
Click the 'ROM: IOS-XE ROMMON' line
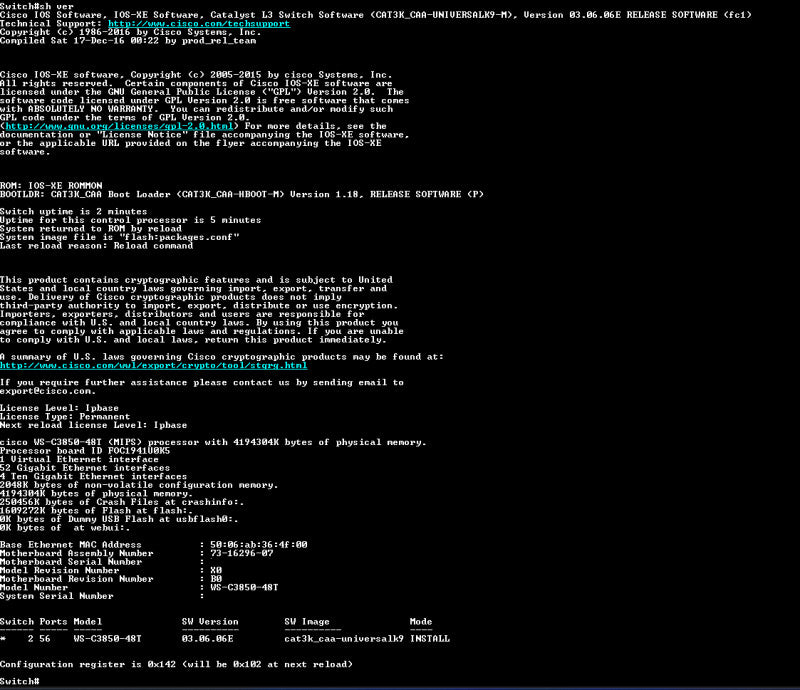(51, 186)
